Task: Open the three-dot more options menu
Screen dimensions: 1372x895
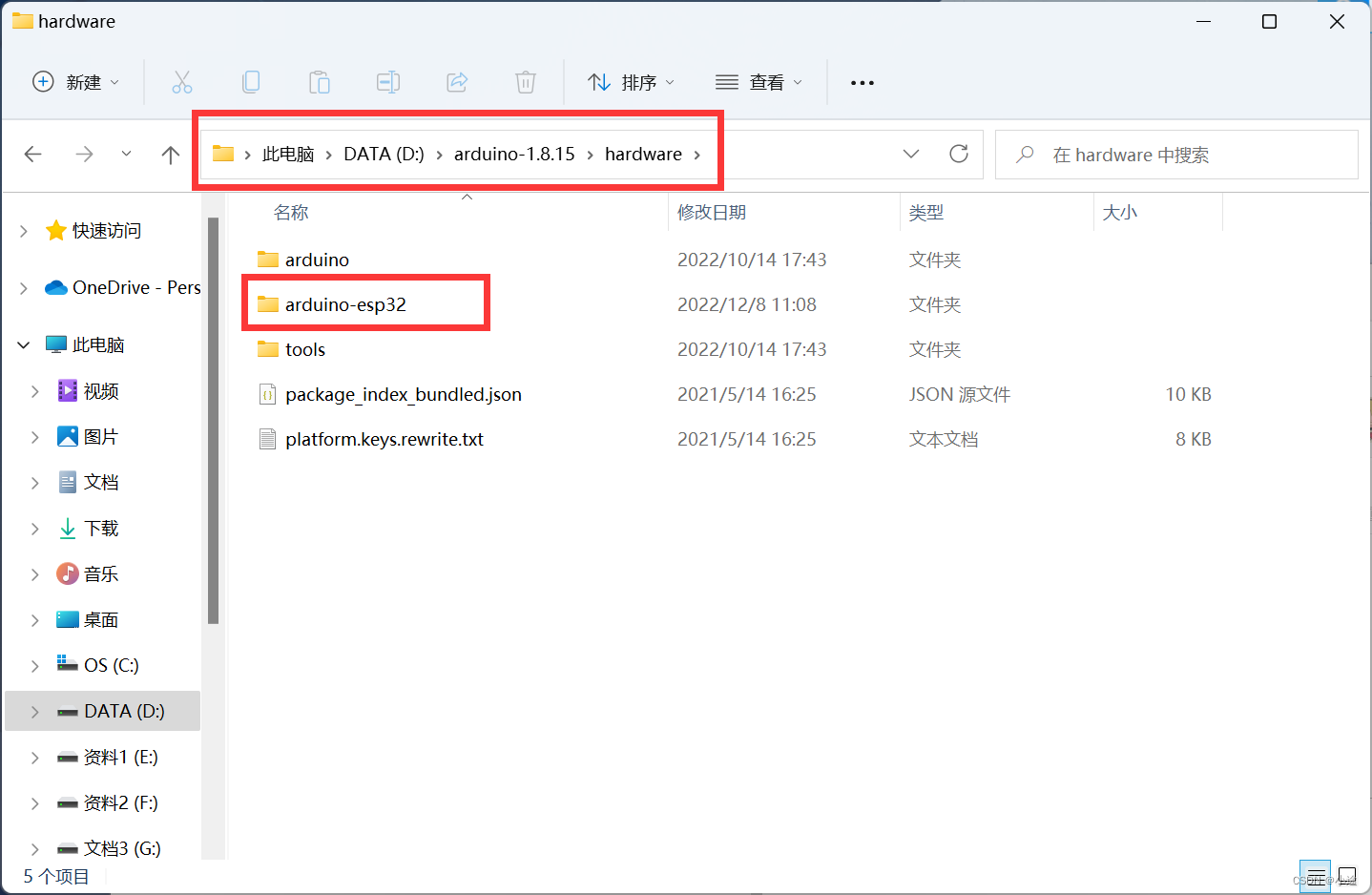Action: [863, 83]
